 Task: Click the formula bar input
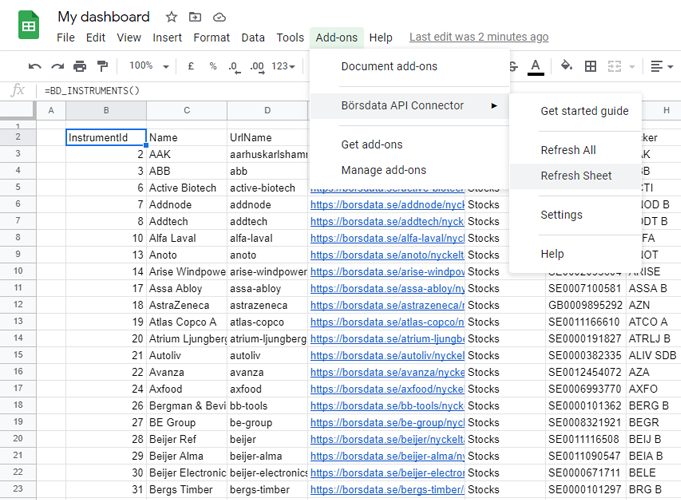(x=174, y=91)
